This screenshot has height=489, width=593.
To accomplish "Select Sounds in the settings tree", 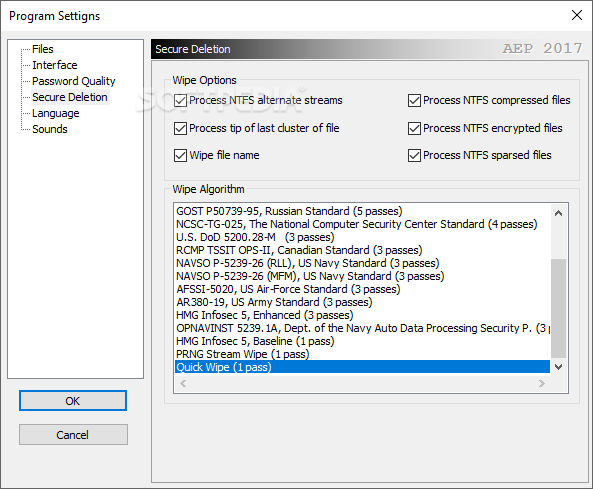I will (50, 129).
